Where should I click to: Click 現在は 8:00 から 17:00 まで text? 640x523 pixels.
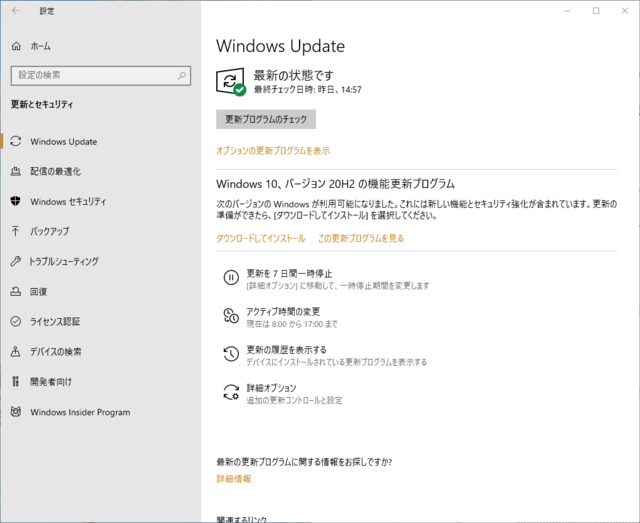click(x=292, y=324)
